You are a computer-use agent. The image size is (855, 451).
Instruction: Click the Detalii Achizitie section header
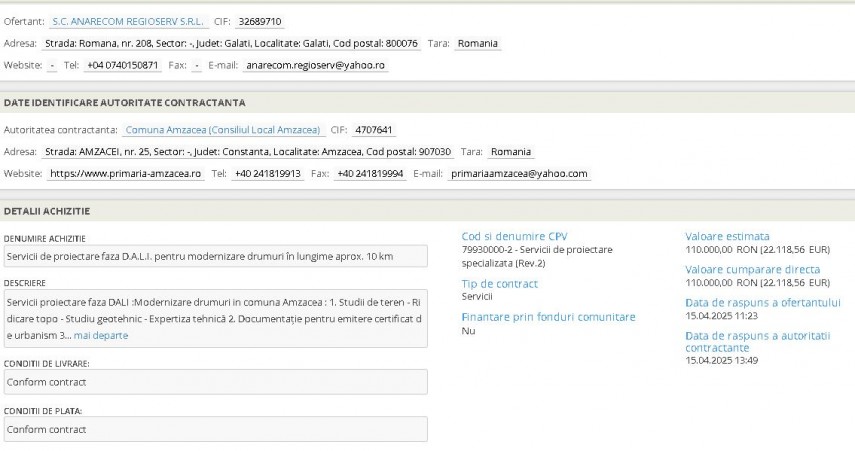(x=48, y=211)
